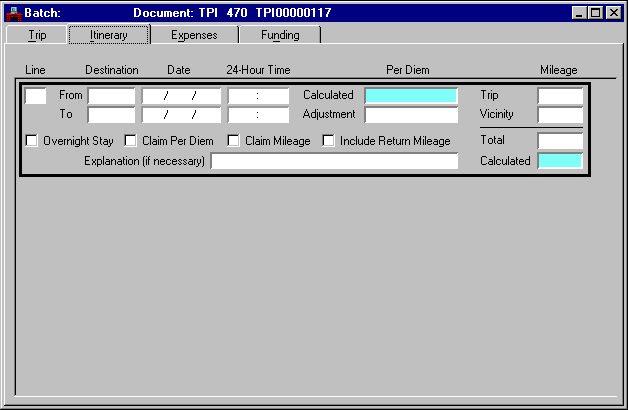Click the To 24-hour time field
The width and height of the screenshot is (628, 410).
[x=258, y=115]
